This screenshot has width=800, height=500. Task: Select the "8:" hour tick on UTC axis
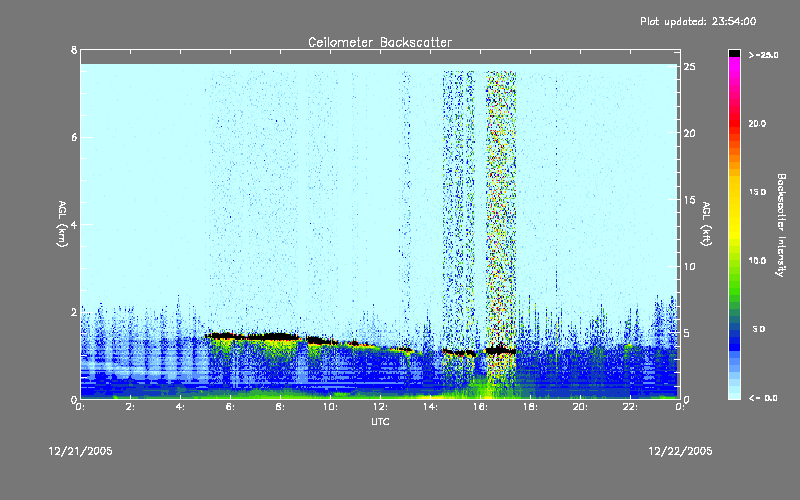[281, 407]
